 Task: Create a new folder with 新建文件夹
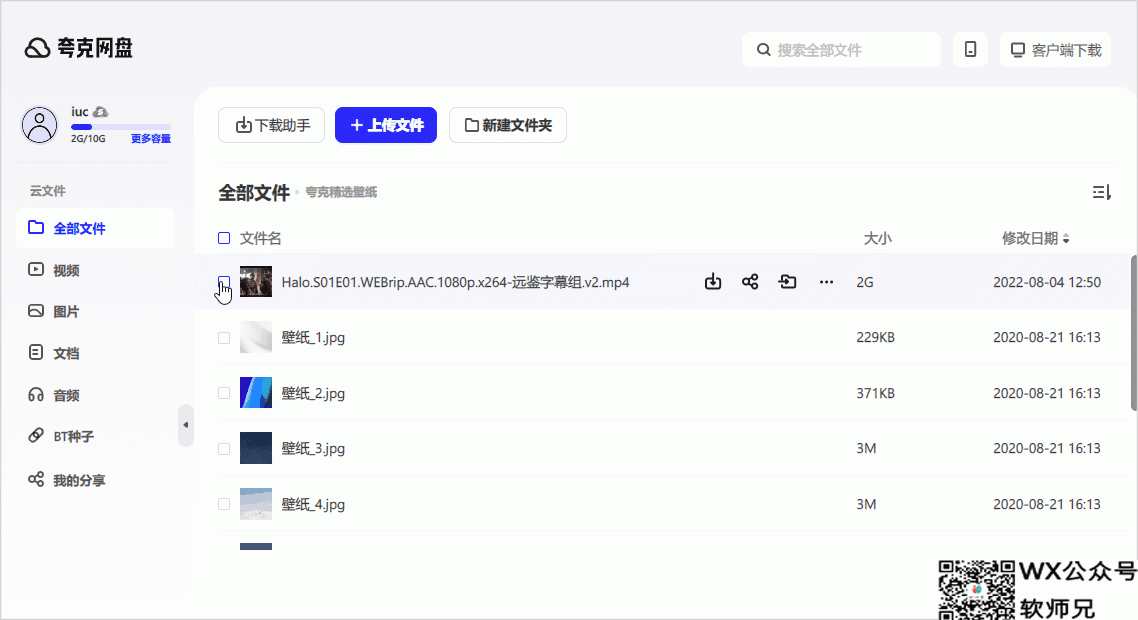(507, 125)
